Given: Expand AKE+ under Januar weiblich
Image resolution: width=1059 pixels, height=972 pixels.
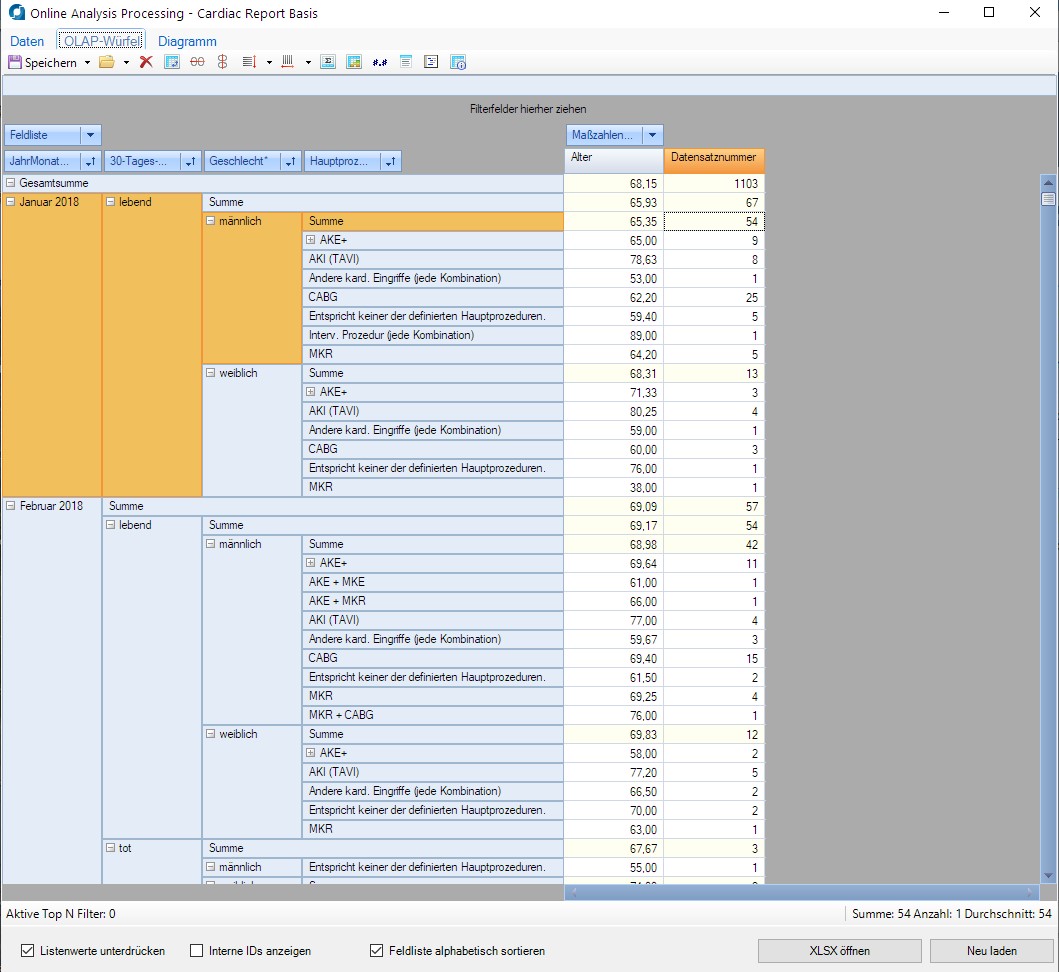Looking at the screenshot, I should click(310, 391).
